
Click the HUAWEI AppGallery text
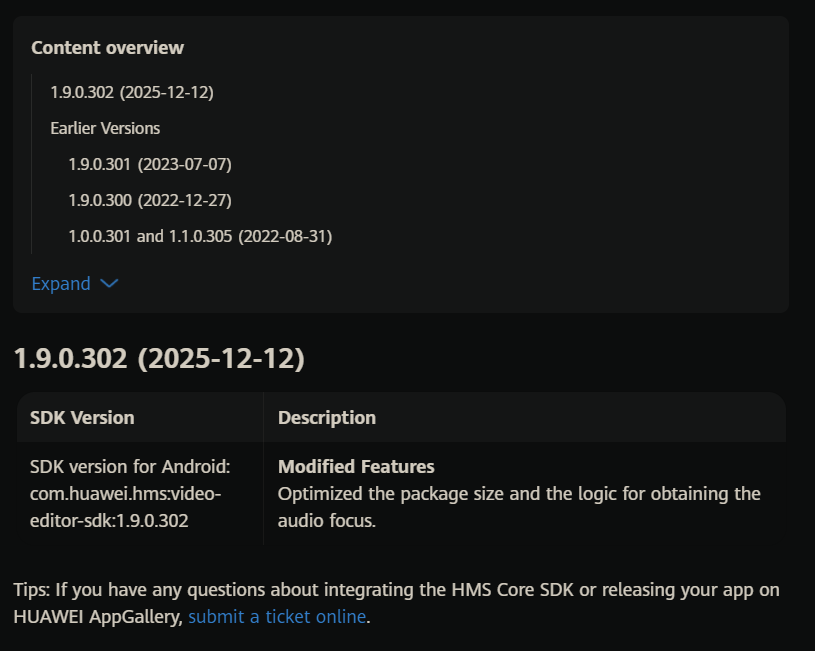click(97, 617)
